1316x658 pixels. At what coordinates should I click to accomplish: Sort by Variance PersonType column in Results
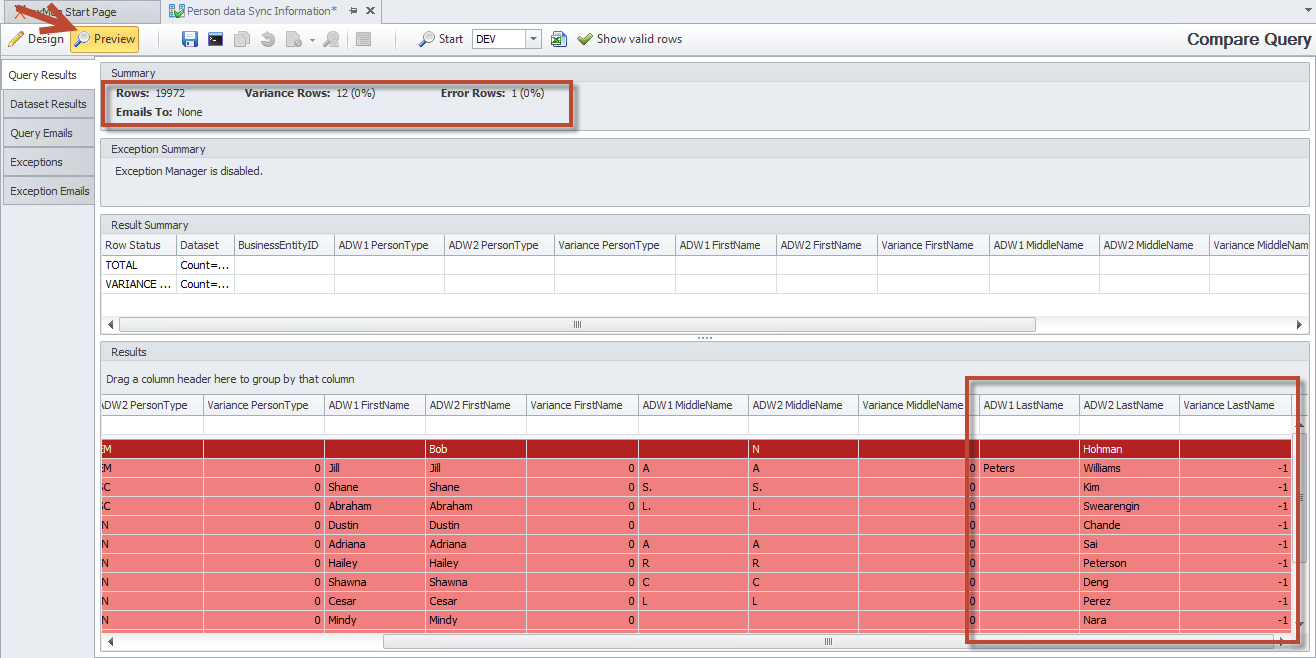pyautogui.click(x=264, y=405)
